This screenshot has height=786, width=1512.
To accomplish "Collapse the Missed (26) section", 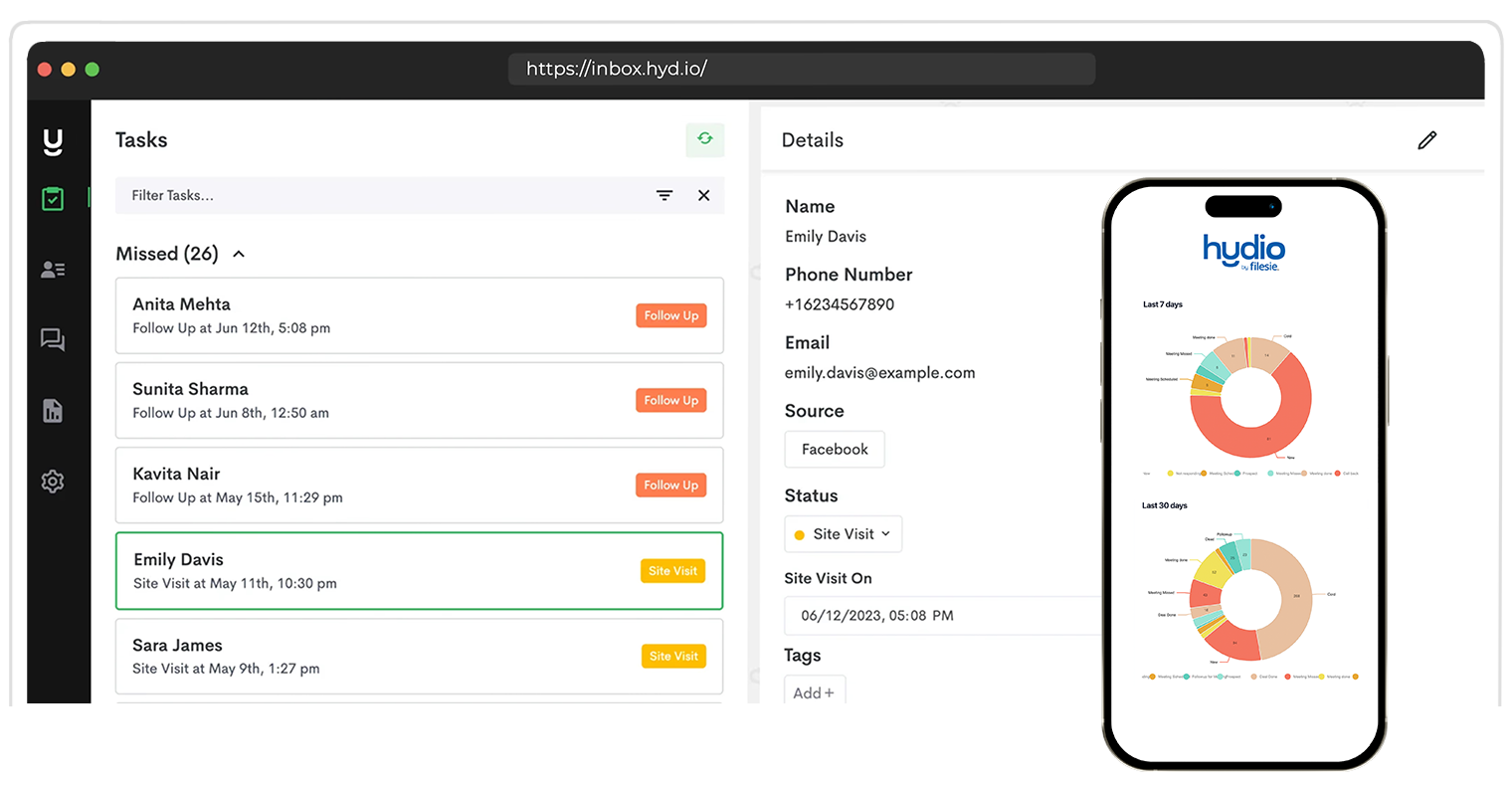I will [x=239, y=255].
